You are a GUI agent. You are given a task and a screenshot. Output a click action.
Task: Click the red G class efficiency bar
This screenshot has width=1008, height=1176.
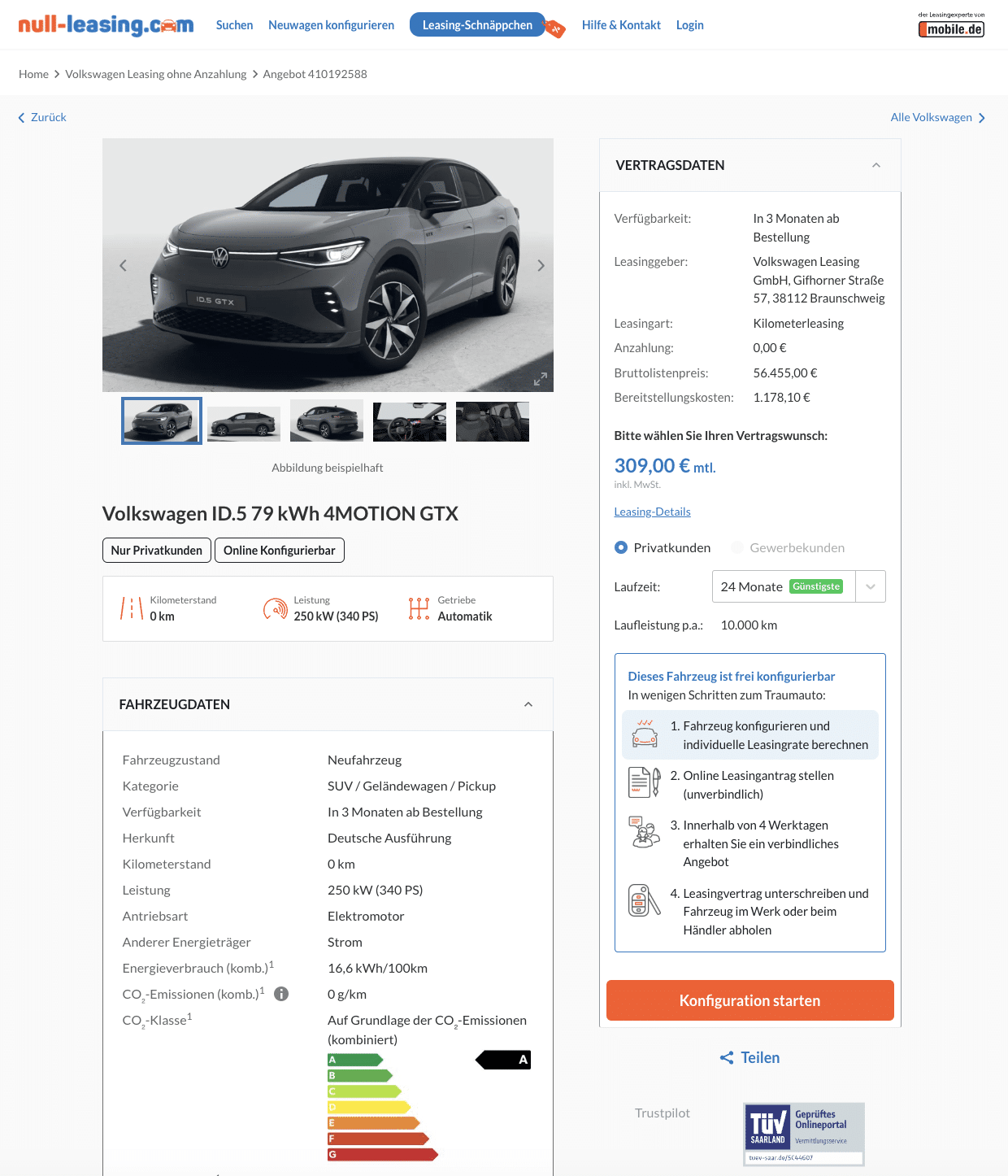pos(383,1154)
